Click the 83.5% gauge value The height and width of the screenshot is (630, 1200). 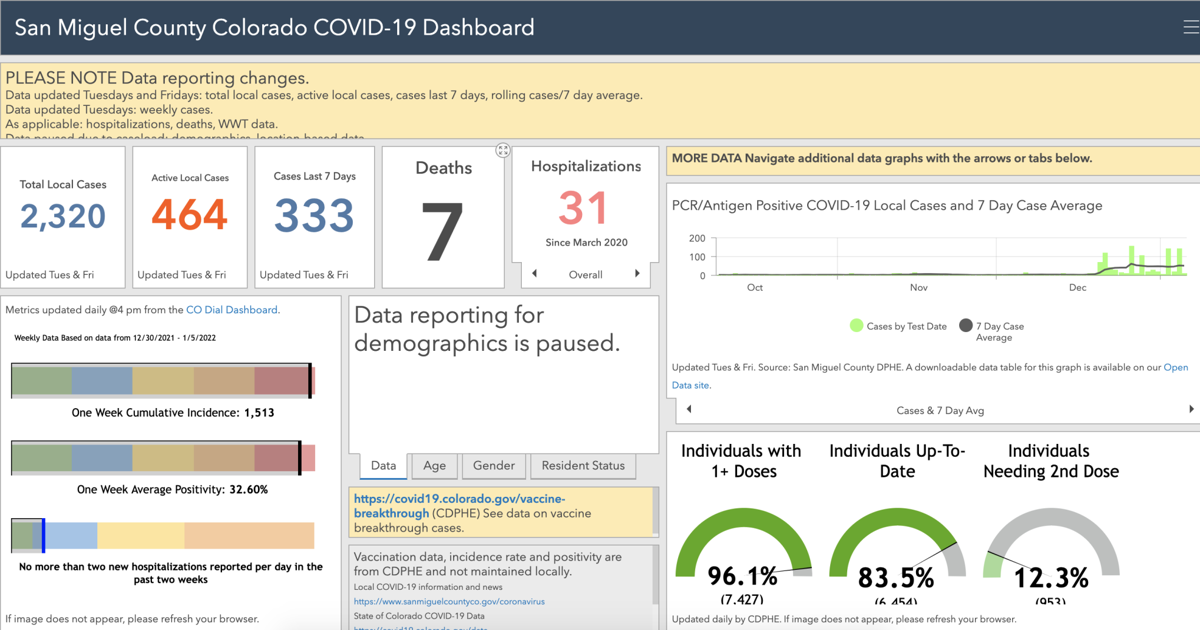(x=898, y=578)
